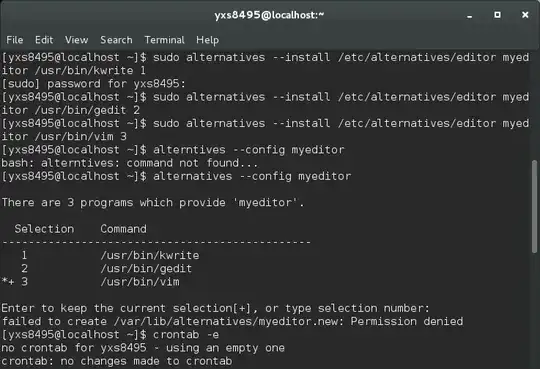Minimize the terminal window
540x369 pixels.
pyautogui.click(x=469, y=15)
